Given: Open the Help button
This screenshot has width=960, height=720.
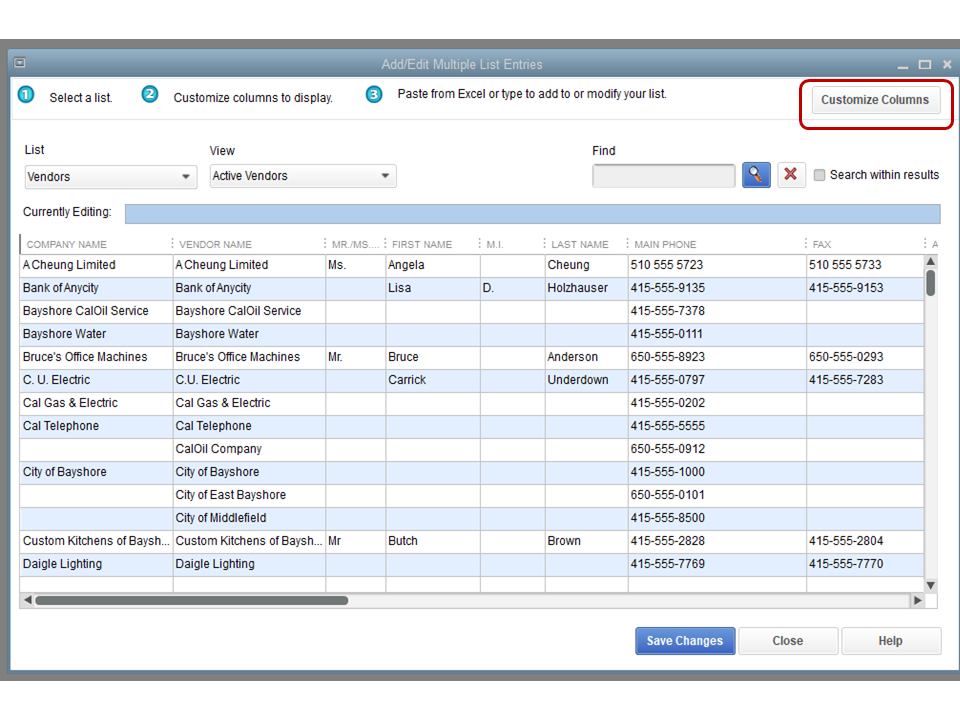Looking at the screenshot, I should click(890, 641).
